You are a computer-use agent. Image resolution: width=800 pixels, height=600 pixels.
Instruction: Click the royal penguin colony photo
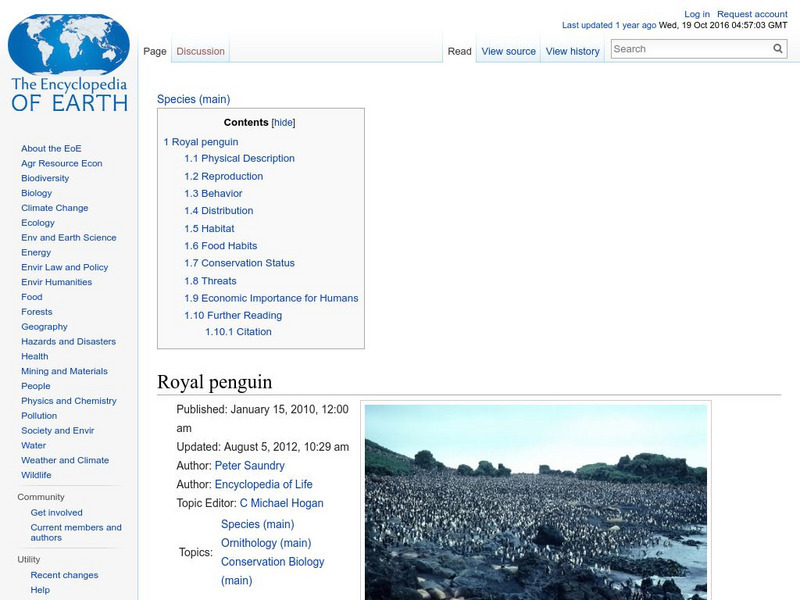click(536, 502)
